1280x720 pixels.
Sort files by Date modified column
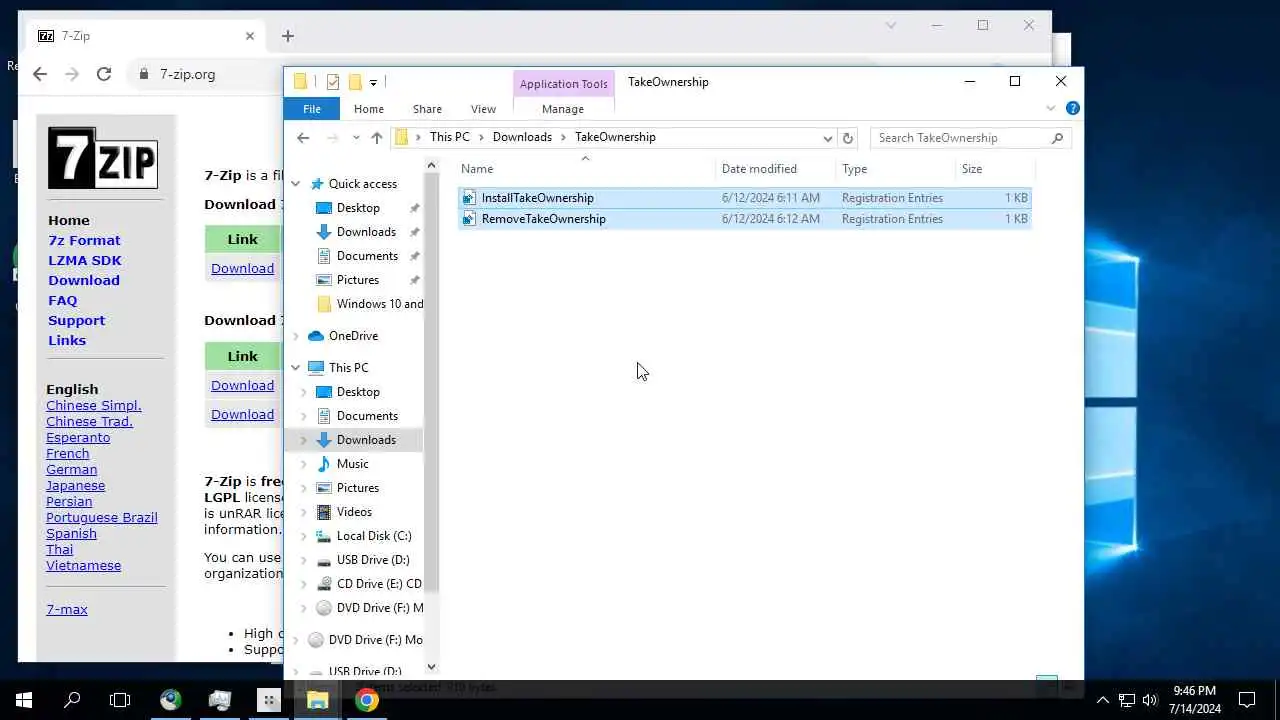pyautogui.click(x=776, y=169)
